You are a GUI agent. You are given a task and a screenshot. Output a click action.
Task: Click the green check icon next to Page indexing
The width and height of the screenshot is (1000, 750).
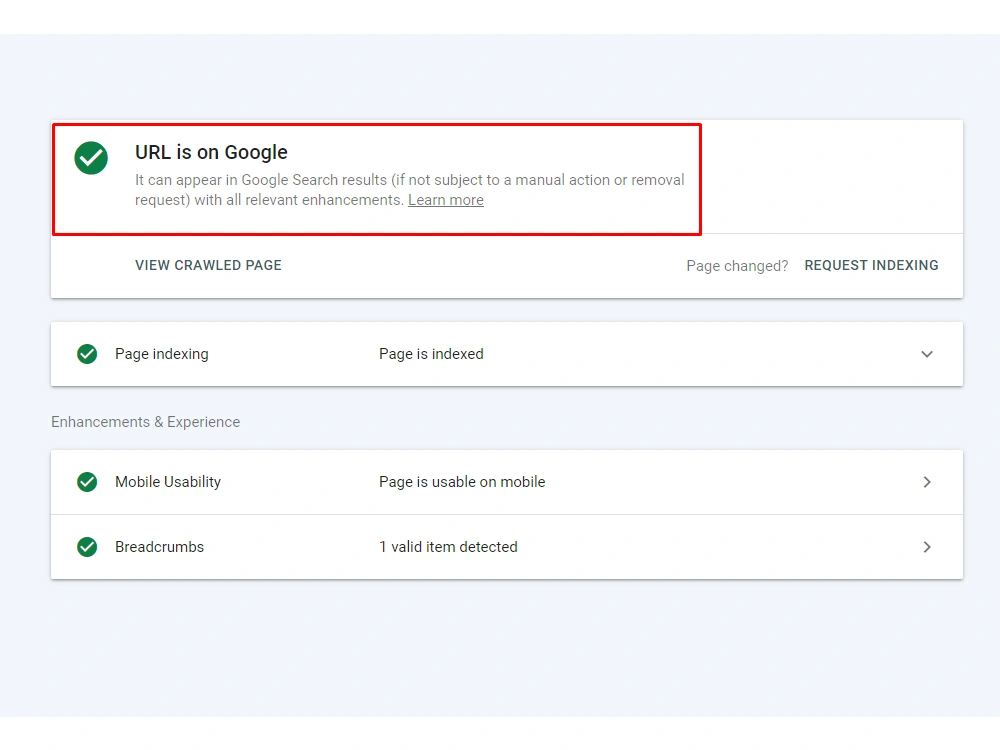click(x=87, y=354)
